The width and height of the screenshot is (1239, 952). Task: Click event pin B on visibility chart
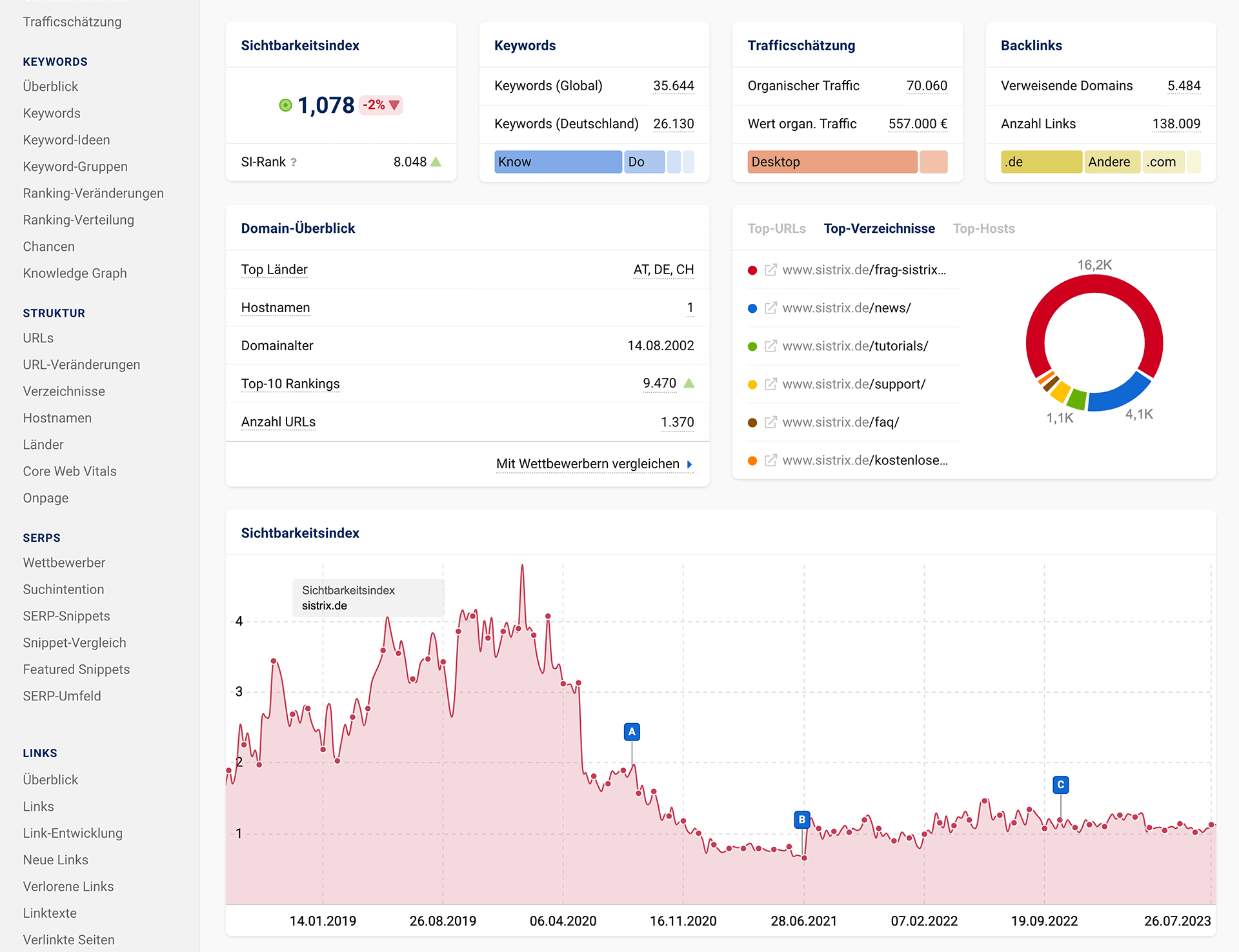[801, 819]
